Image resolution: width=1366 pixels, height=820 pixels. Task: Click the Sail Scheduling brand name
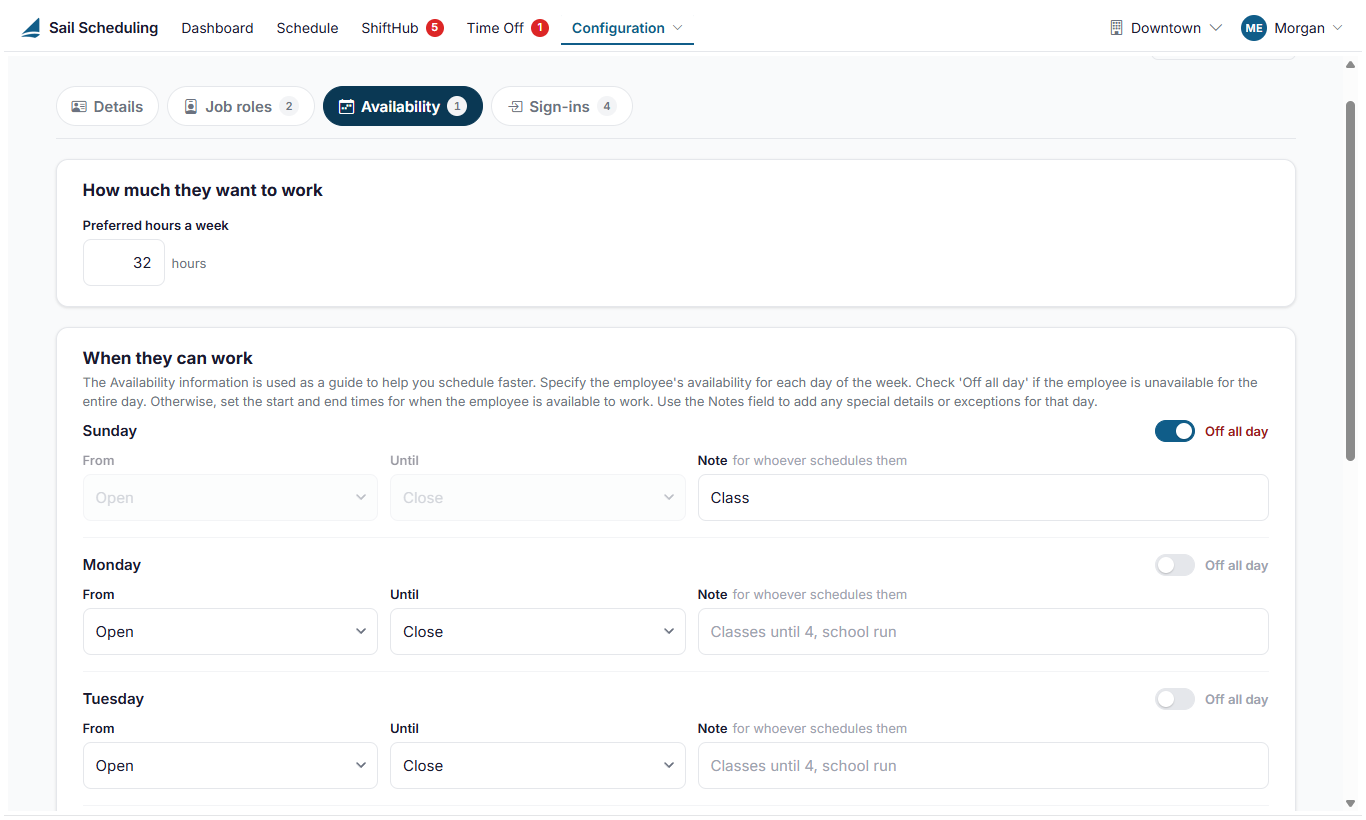(x=104, y=28)
